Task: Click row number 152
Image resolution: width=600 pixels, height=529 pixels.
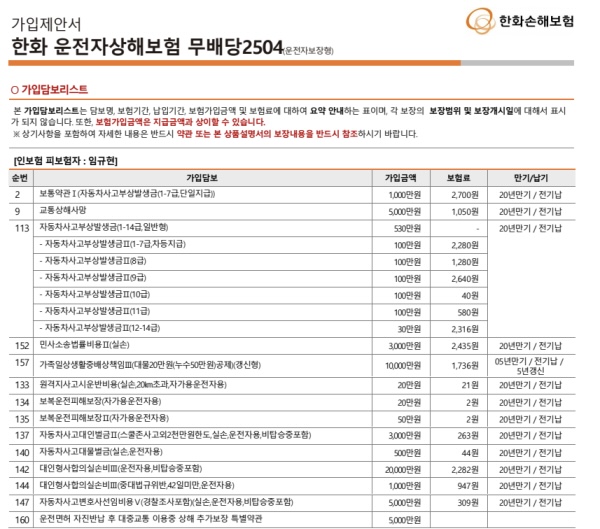Action: 22,346
